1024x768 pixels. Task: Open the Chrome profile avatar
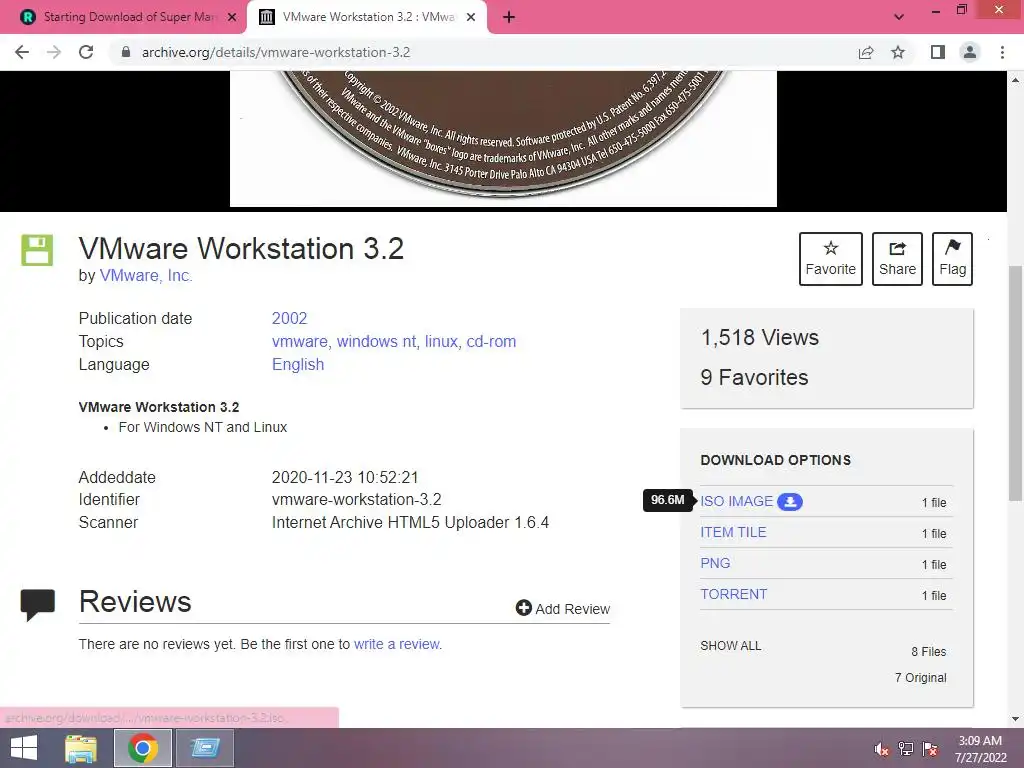pyautogui.click(x=970, y=52)
